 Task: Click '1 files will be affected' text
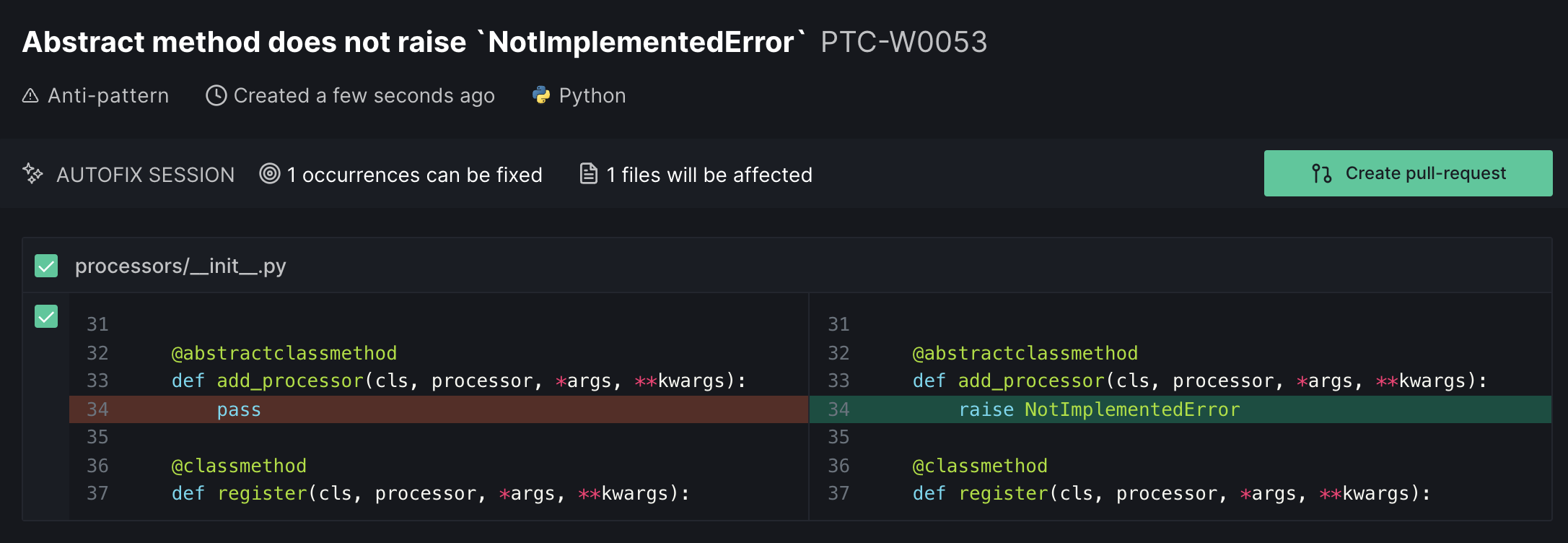tap(709, 175)
